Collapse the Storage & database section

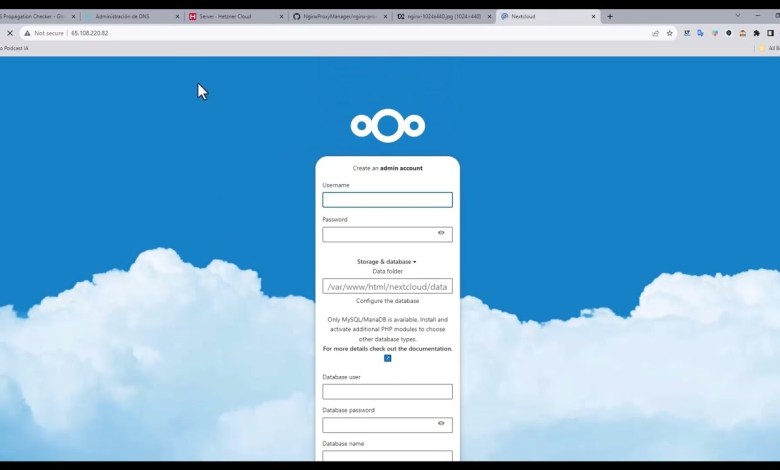coord(387,262)
